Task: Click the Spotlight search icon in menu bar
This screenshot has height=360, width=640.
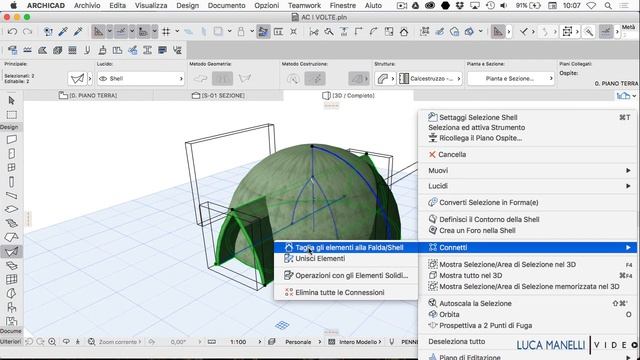Action: (608, 6)
